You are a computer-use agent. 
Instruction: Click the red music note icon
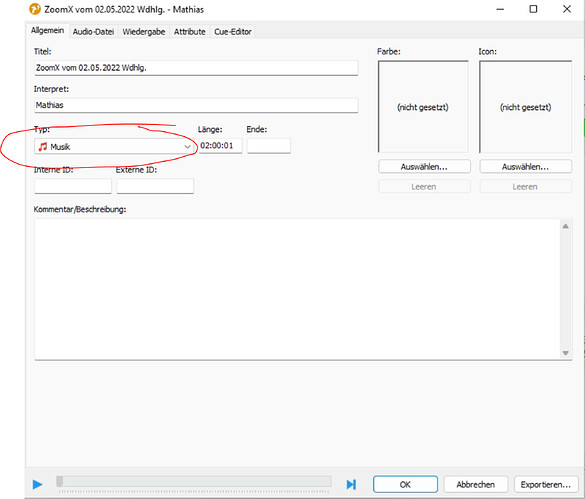[x=43, y=147]
